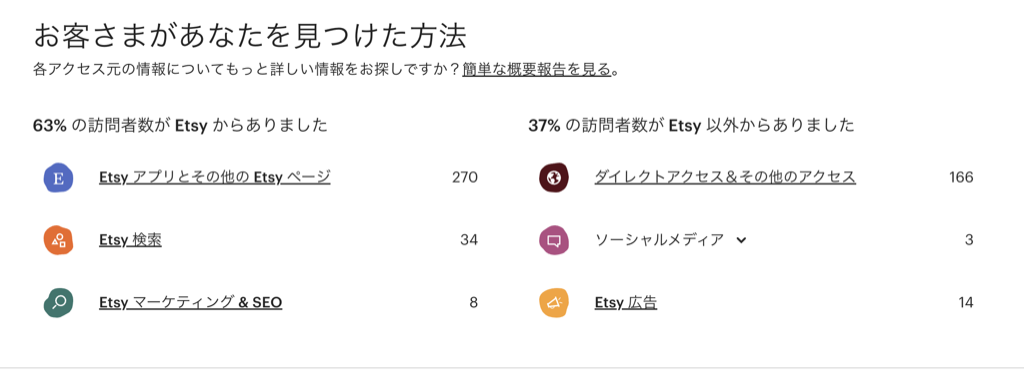Viewport: 1024px width, 370px height.
Task: Click the green magnifier マーケティング & SEO icon
Action: point(58,303)
